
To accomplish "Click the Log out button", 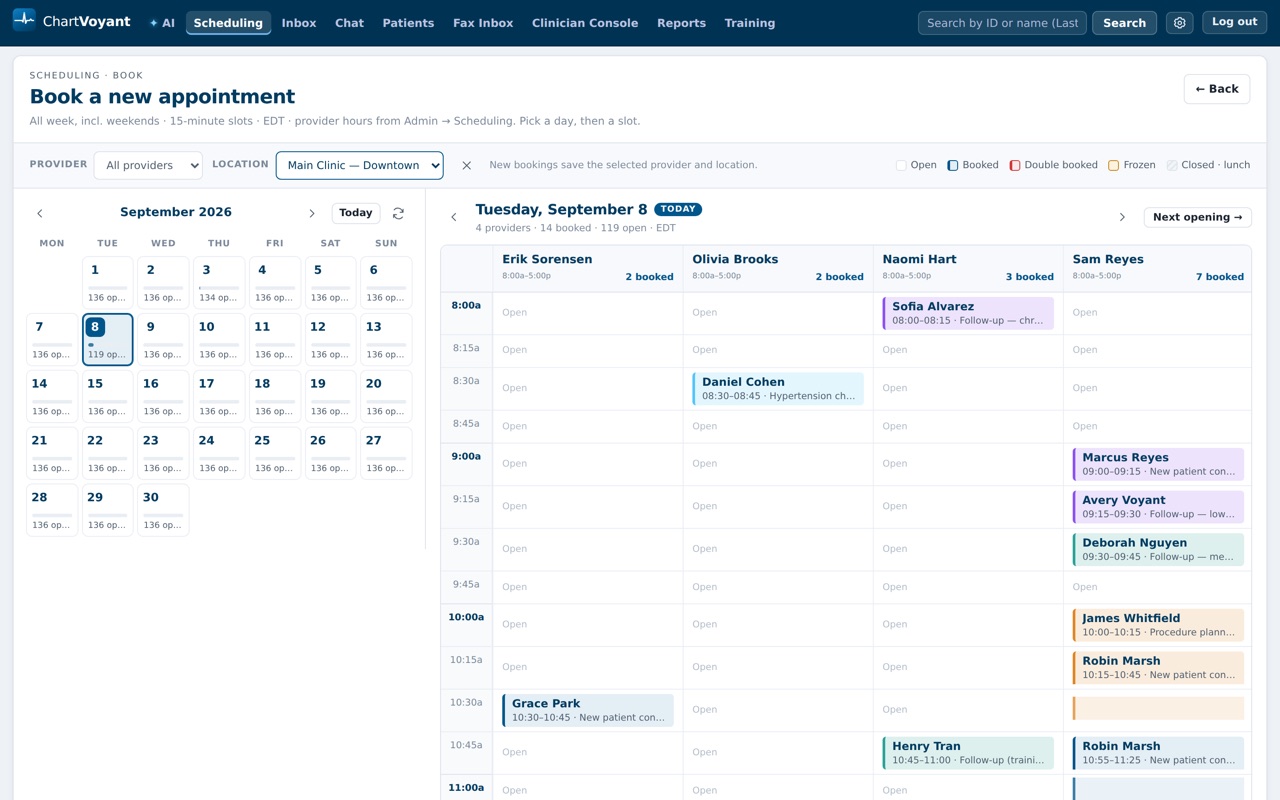I will 1234,22.
